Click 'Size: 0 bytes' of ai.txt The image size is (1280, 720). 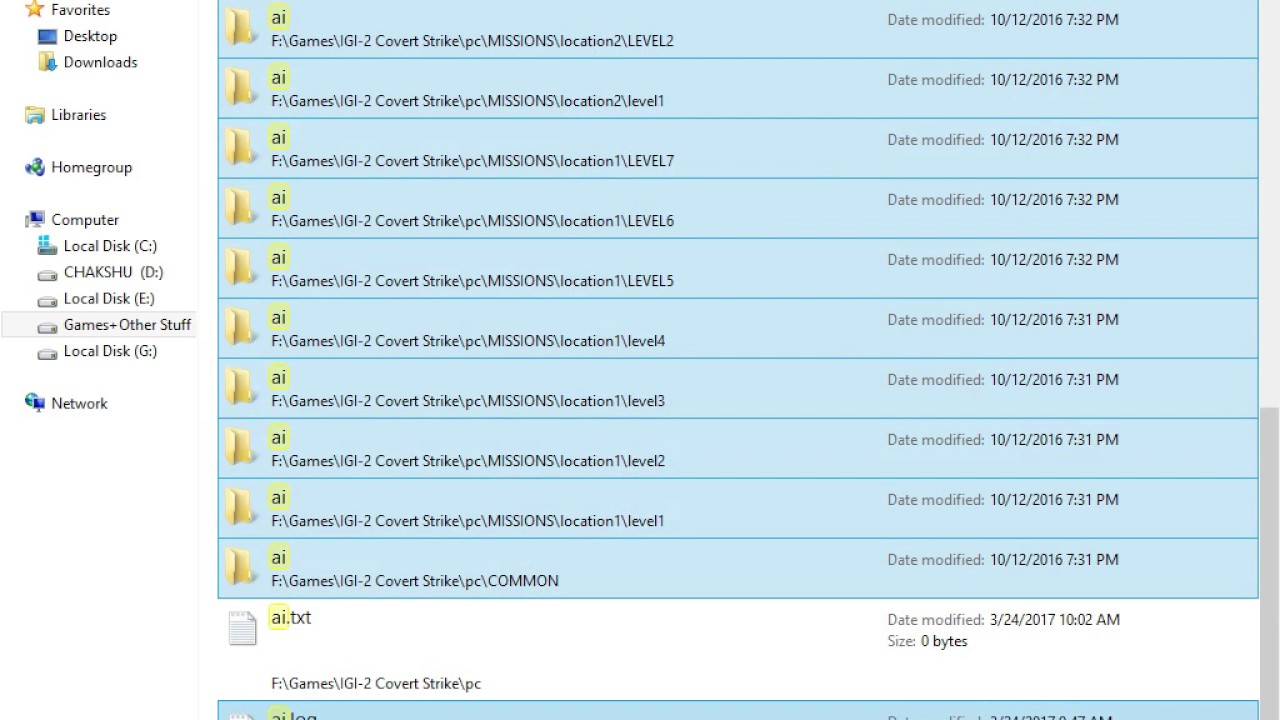(927, 641)
